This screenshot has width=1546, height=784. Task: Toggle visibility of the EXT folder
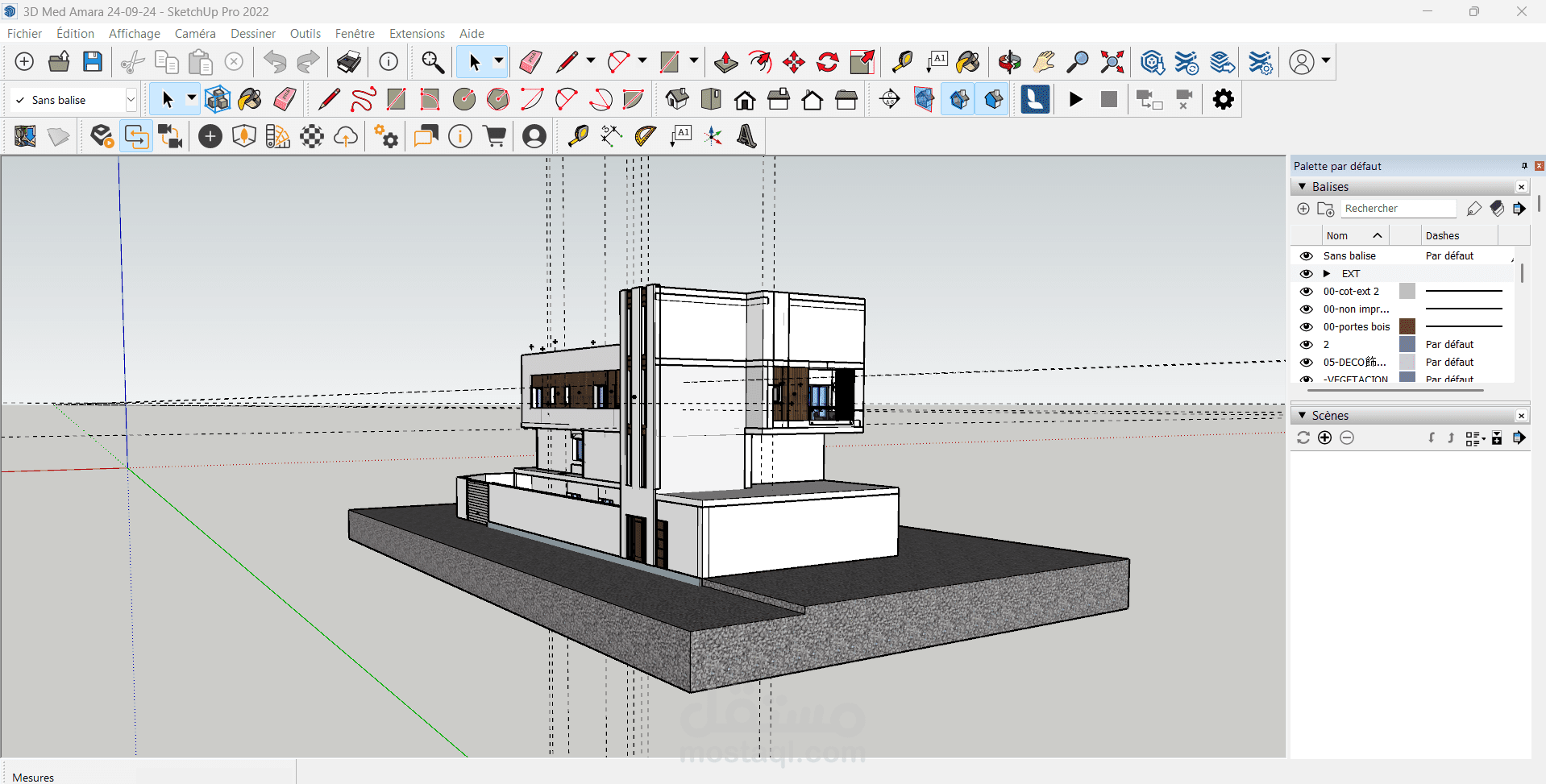tap(1306, 274)
